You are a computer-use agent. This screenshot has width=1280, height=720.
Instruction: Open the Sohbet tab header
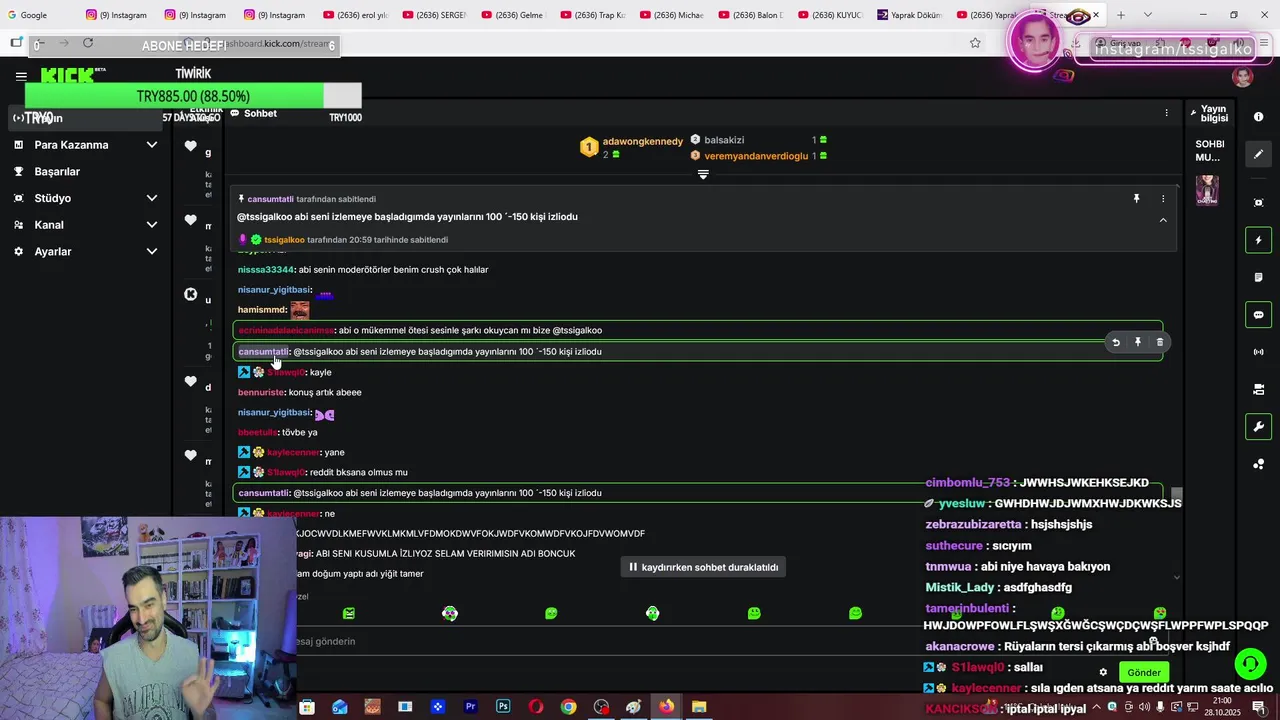(x=254, y=113)
